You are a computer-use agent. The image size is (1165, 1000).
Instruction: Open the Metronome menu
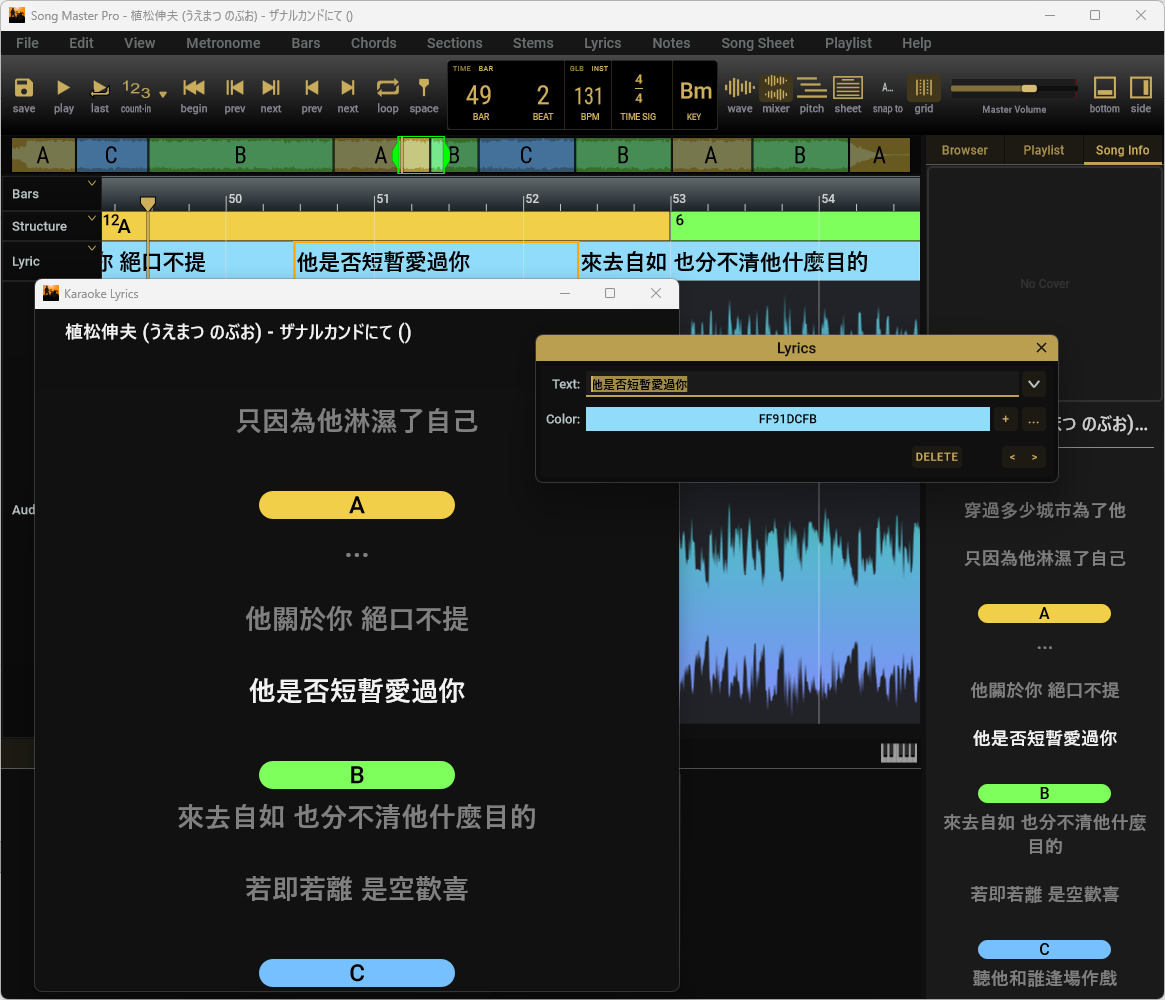tap(223, 43)
